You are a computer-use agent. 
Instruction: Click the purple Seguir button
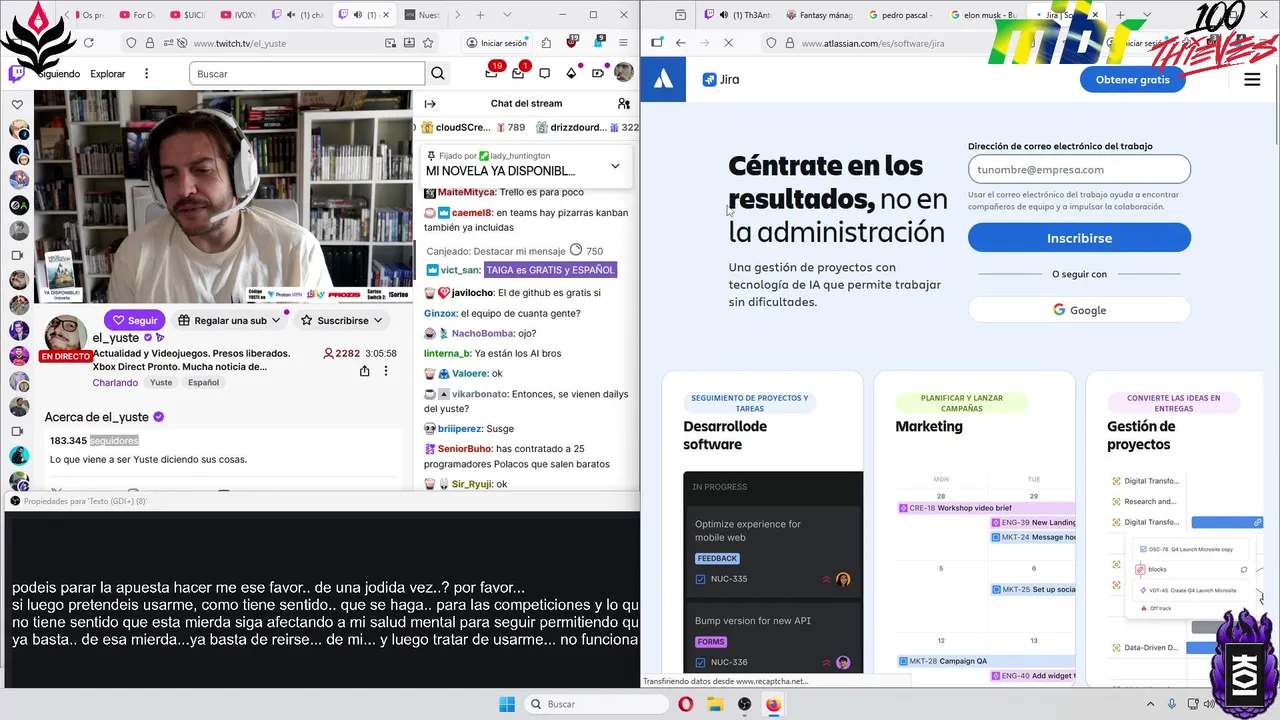coord(135,320)
